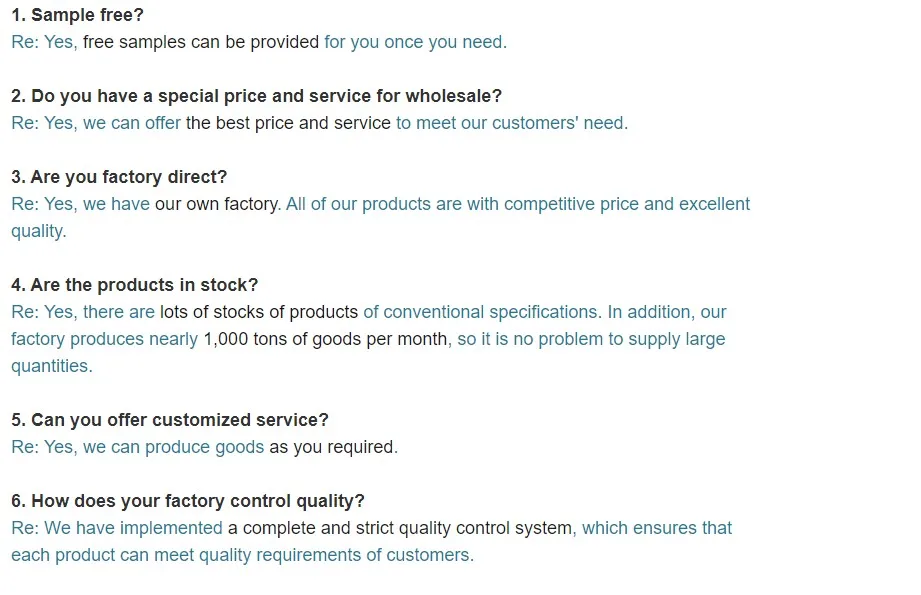Select the wholesale special price question heading
Screen dimensions: 921x595
pos(256,96)
